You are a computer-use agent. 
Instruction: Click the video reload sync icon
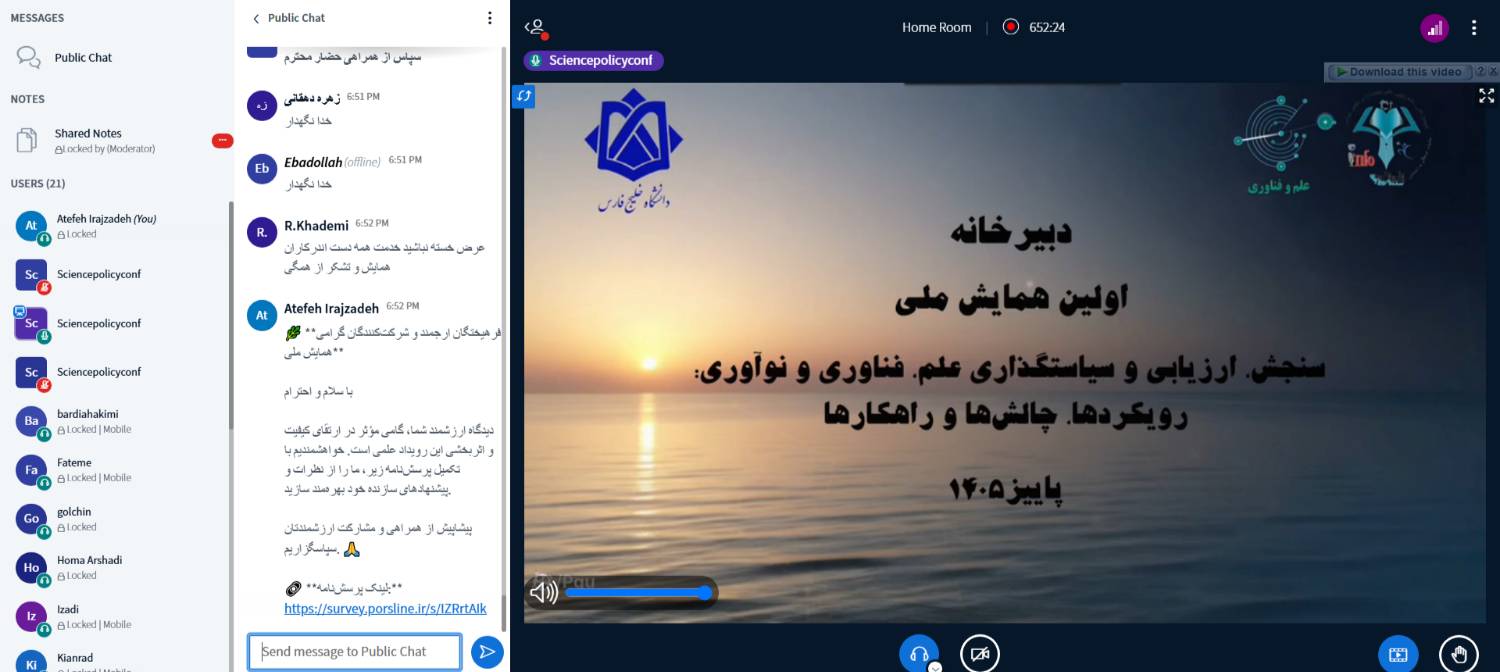(524, 96)
